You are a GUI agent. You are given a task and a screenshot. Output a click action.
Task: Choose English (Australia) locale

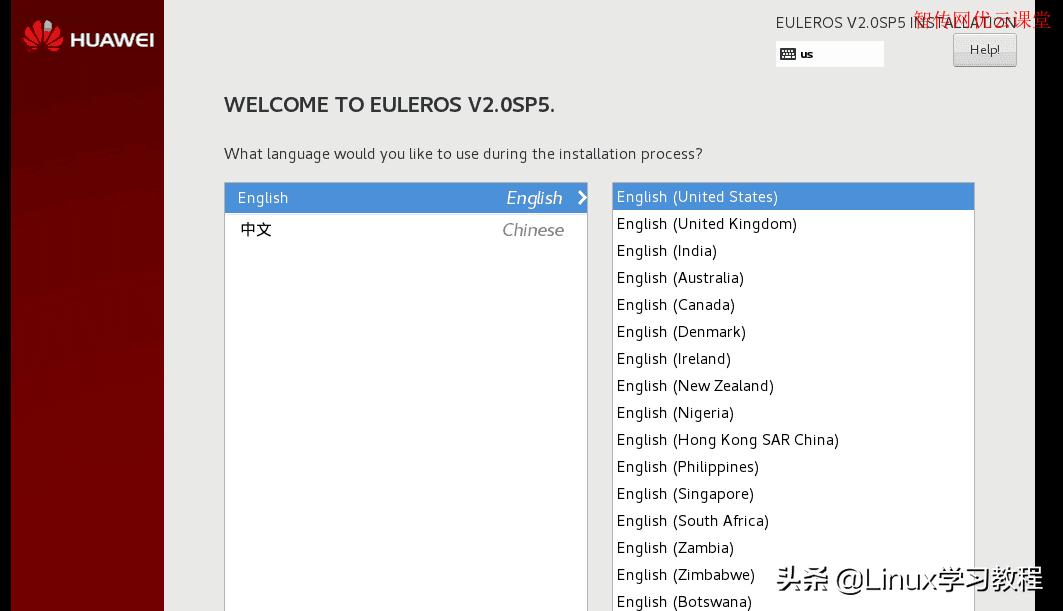(793, 278)
